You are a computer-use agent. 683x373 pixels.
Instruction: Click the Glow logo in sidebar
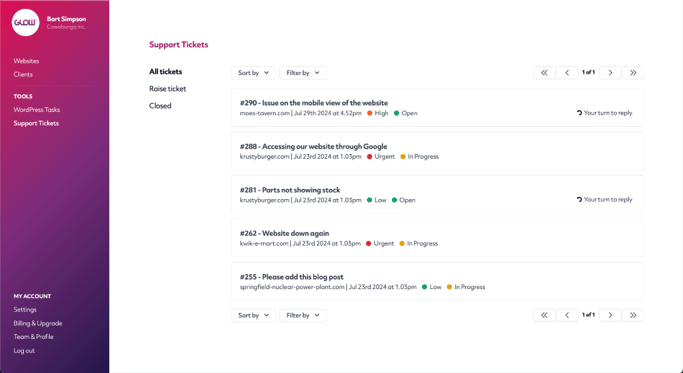26,22
